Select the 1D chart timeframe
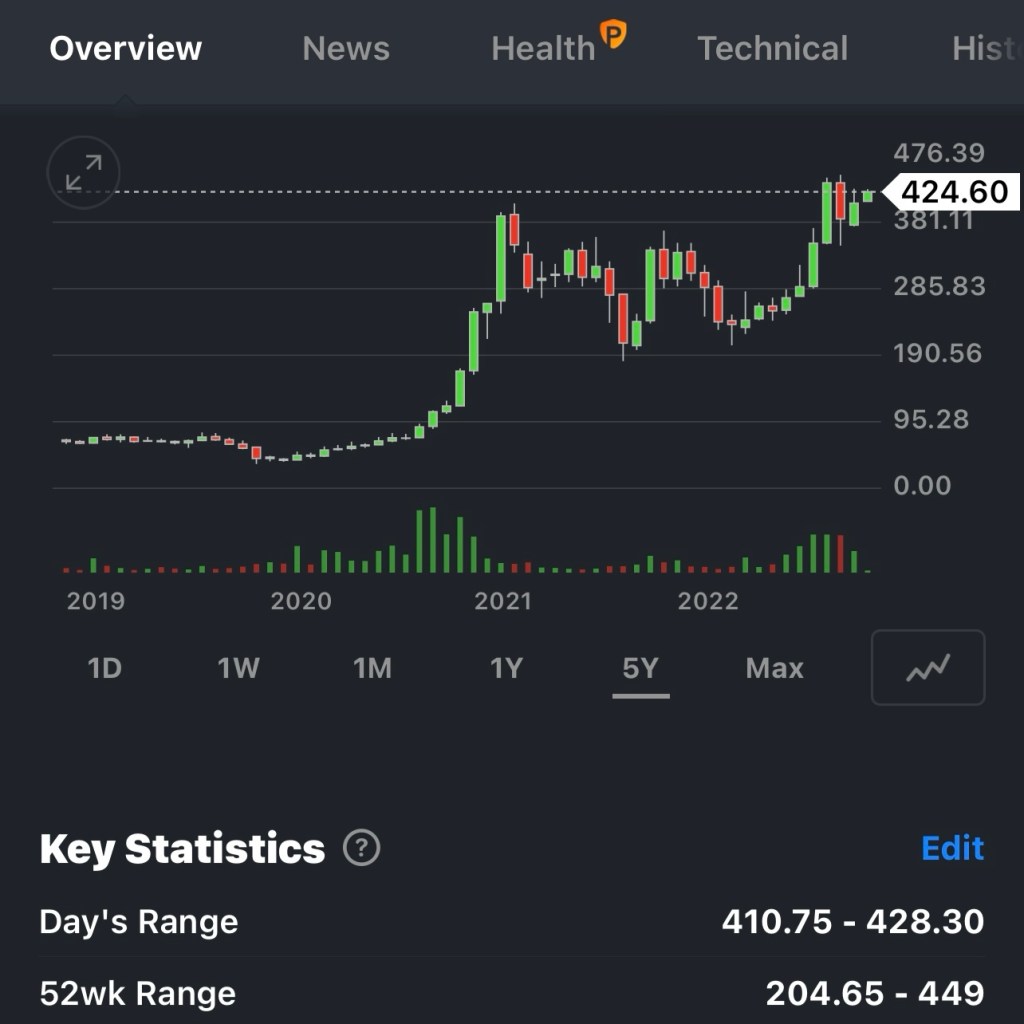The height and width of the screenshot is (1024, 1024). click(104, 668)
